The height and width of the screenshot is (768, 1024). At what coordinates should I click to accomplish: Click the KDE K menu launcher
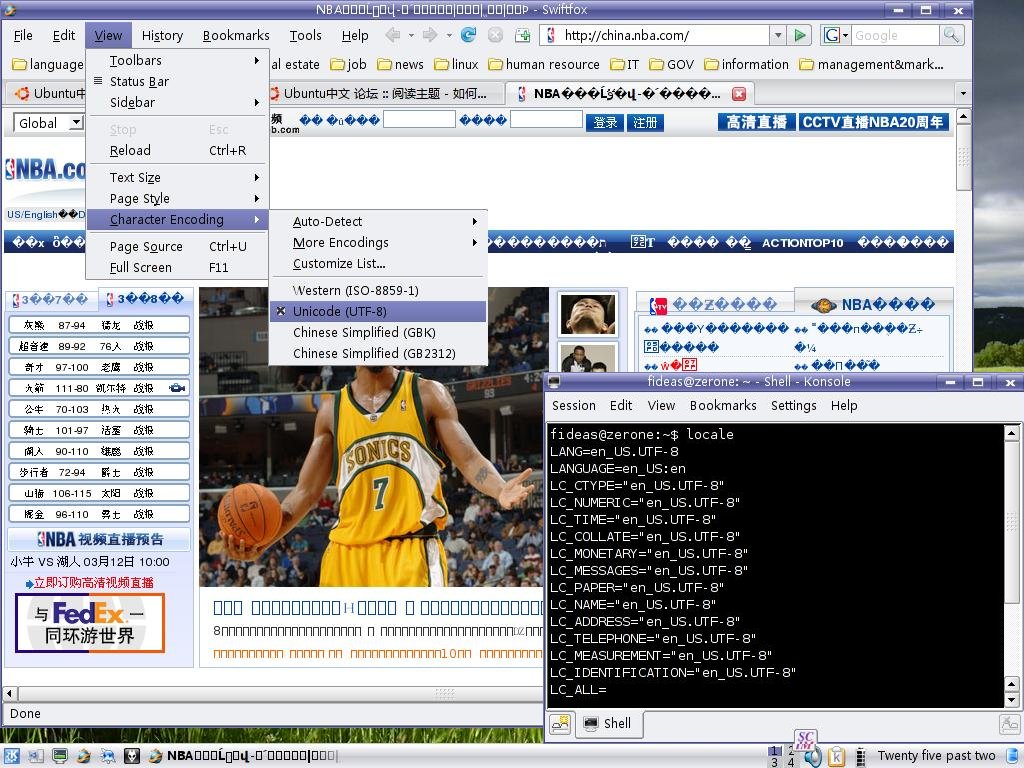pos(12,756)
